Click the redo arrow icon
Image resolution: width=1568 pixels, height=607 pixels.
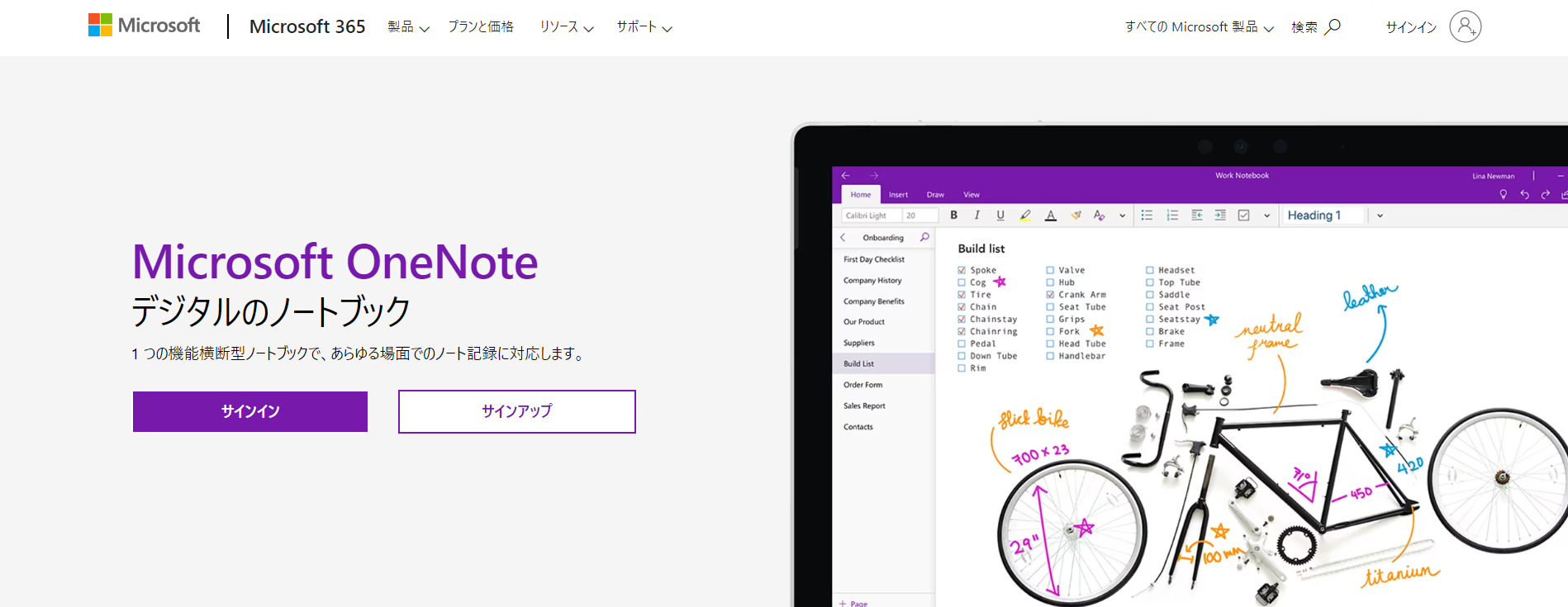tap(1545, 194)
